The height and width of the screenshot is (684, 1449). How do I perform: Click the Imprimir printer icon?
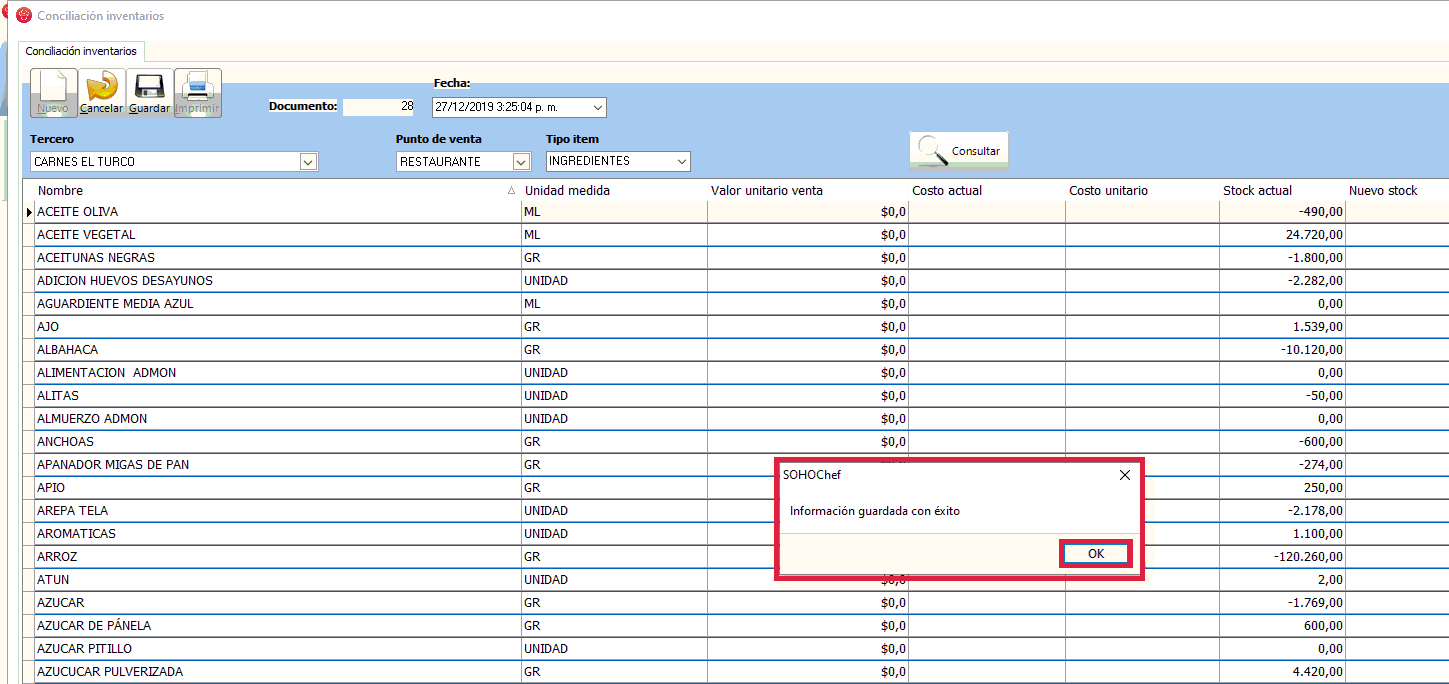(x=197, y=92)
